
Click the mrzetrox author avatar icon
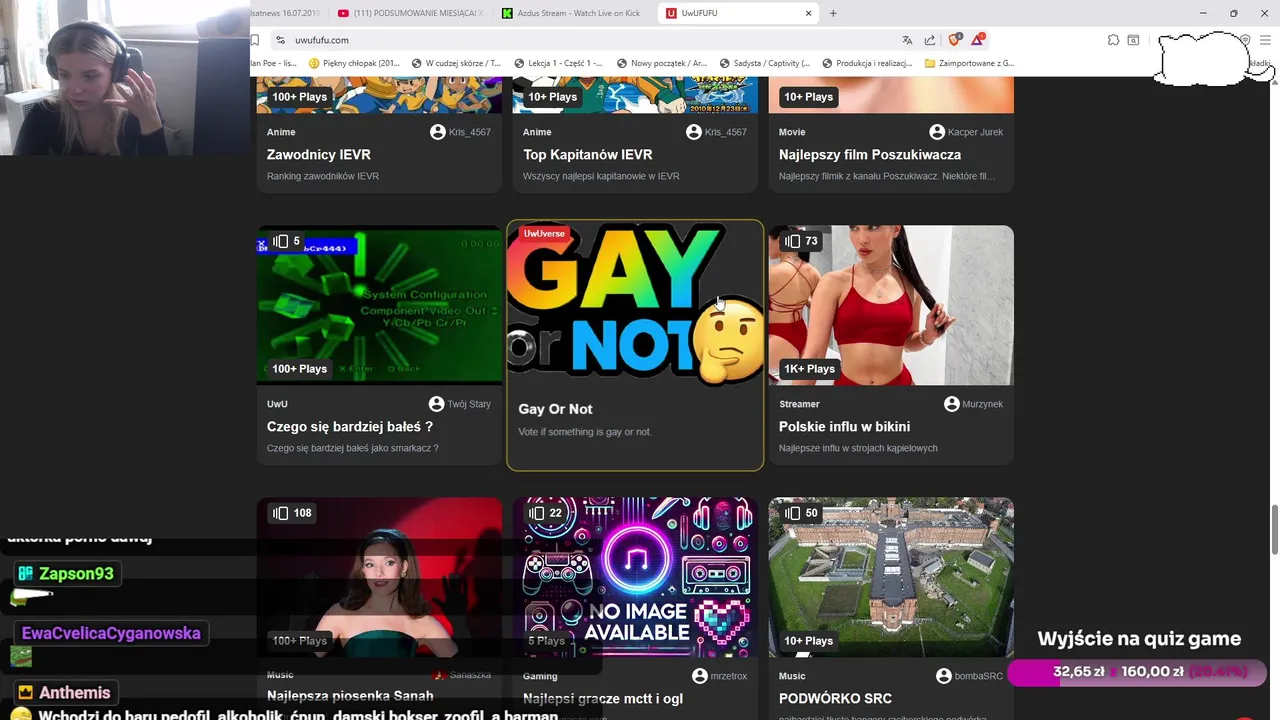click(699, 676)
